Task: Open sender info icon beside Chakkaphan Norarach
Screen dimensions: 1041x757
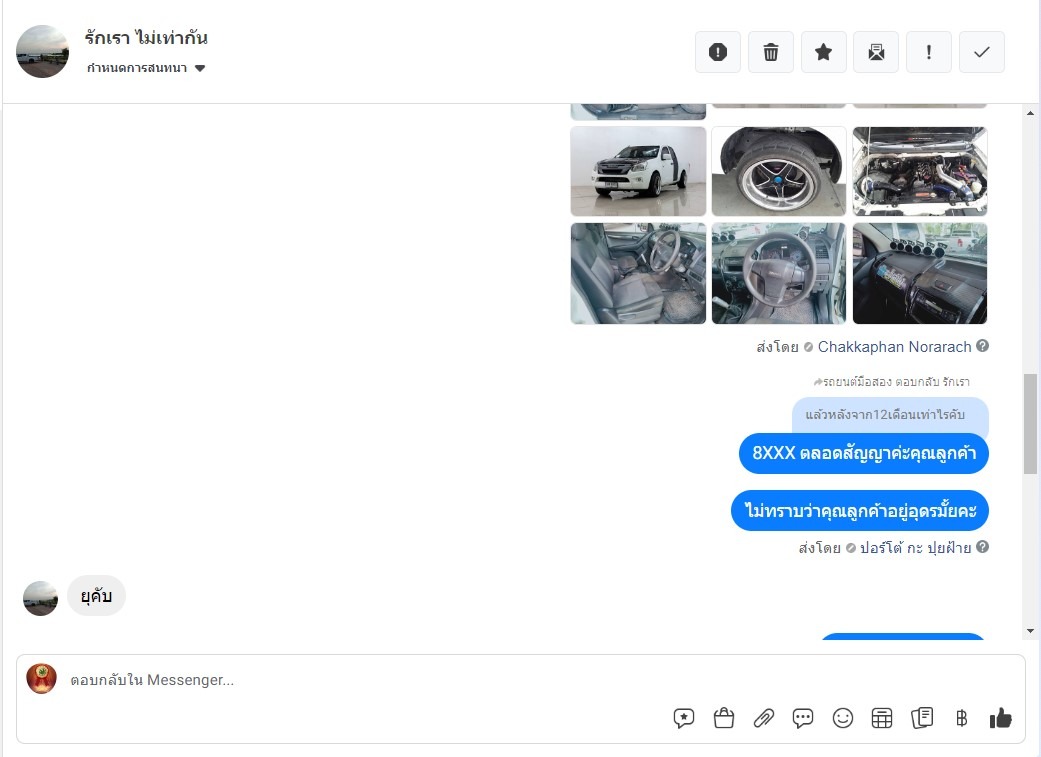Action: [x=983, y=346]
